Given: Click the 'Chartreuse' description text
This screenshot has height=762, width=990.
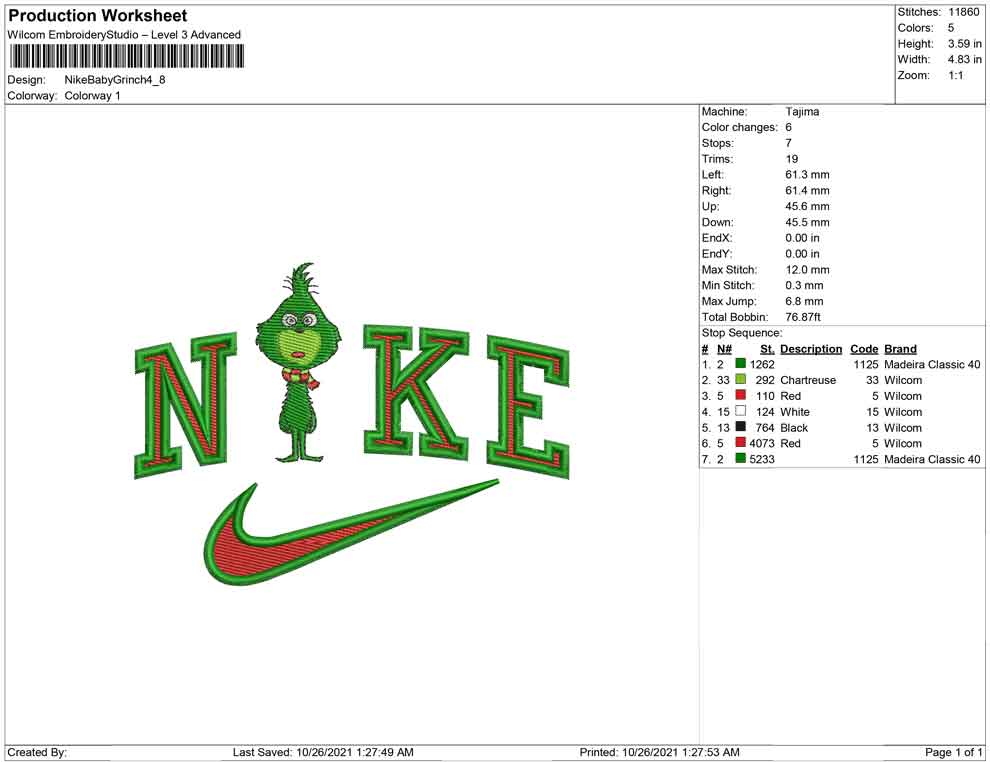Looking at the screenshot, I should pos(808,380).
